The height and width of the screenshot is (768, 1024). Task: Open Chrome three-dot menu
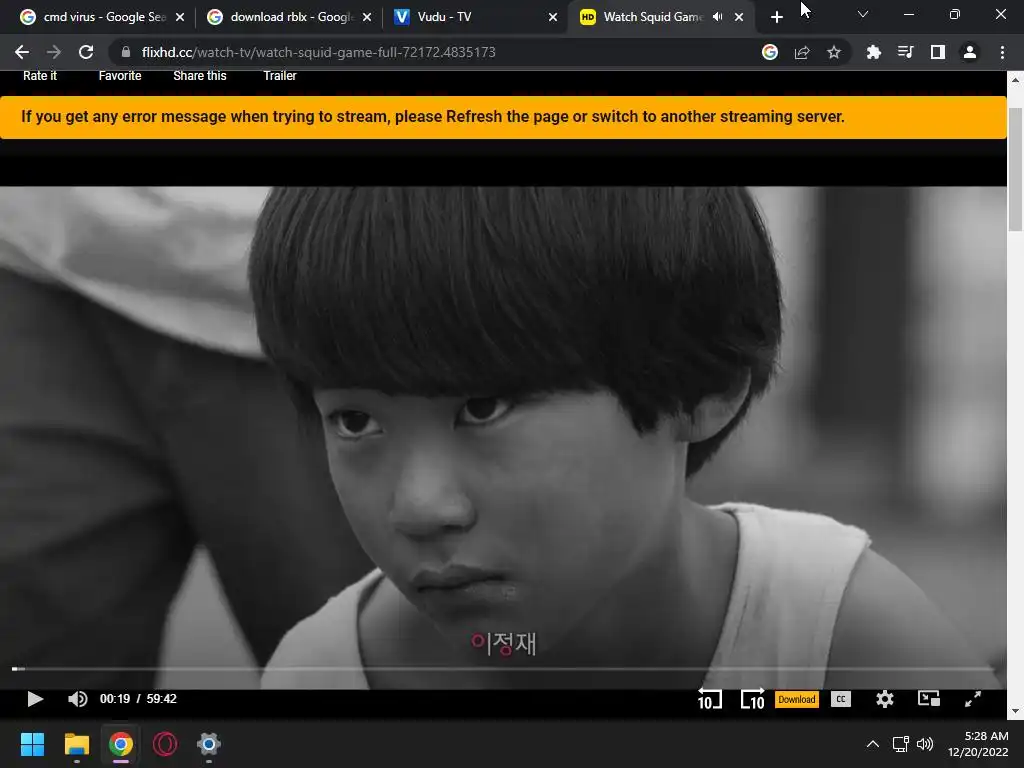pyautogui.click(x=1002, y=52)
